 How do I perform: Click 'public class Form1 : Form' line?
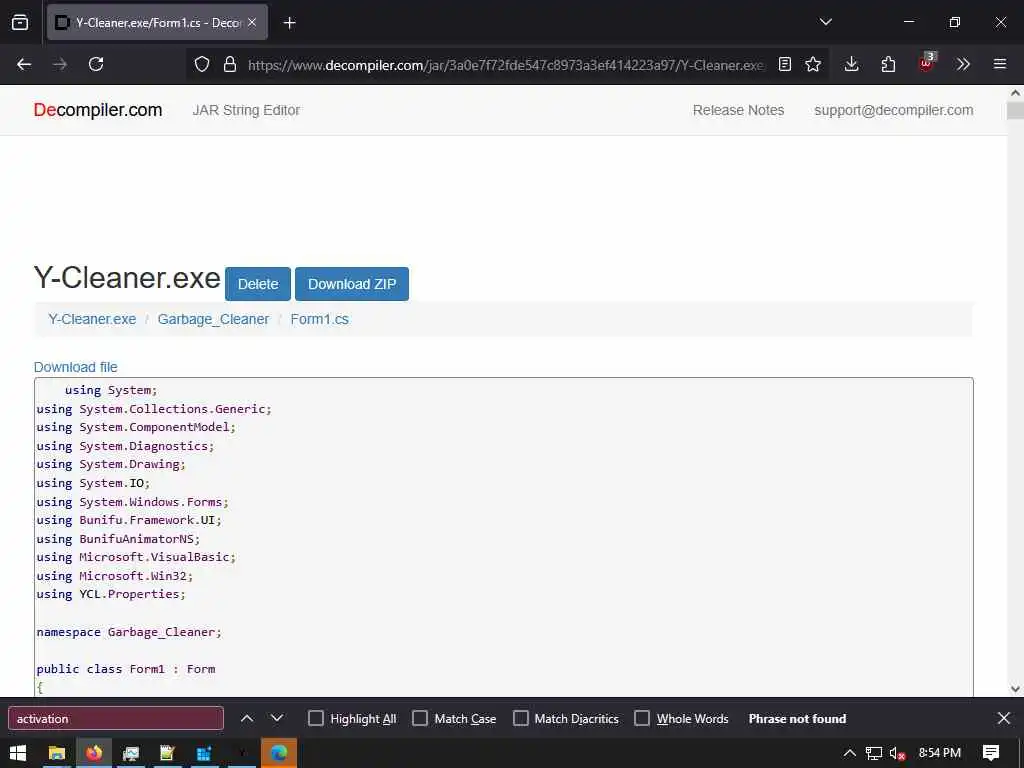[126, 669]
